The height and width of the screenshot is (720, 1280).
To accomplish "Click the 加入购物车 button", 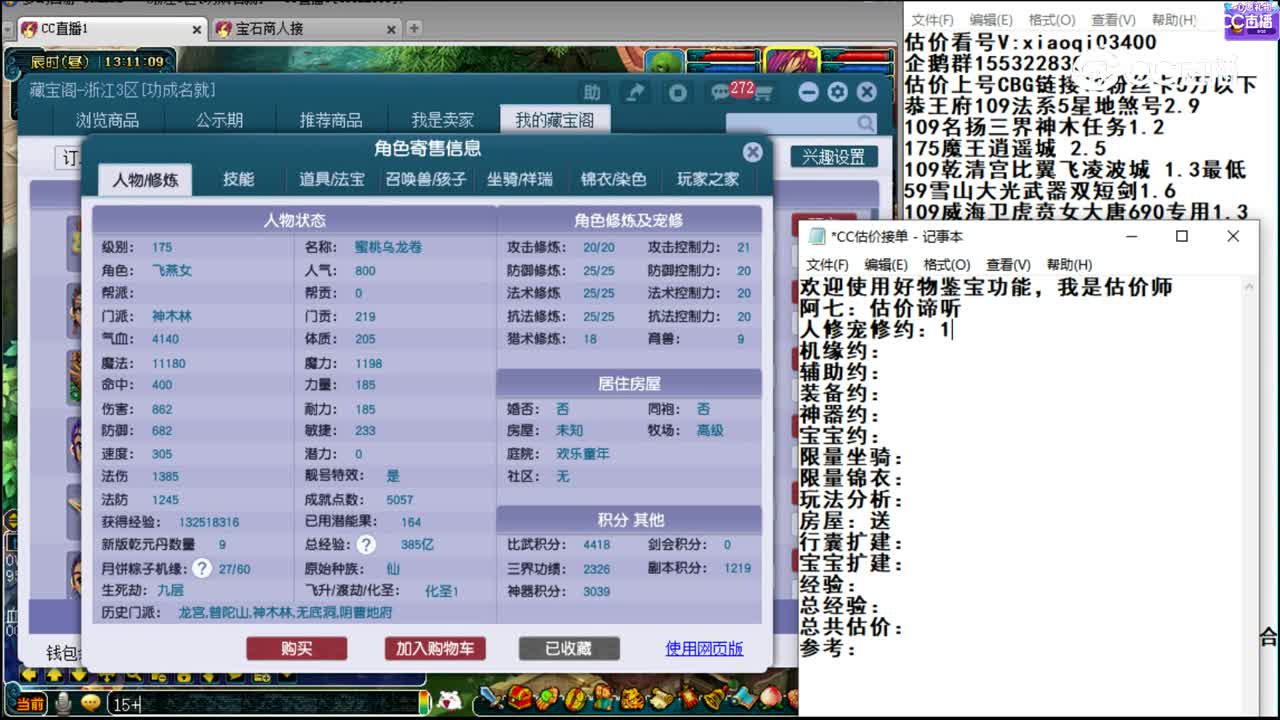I will 435,648.
